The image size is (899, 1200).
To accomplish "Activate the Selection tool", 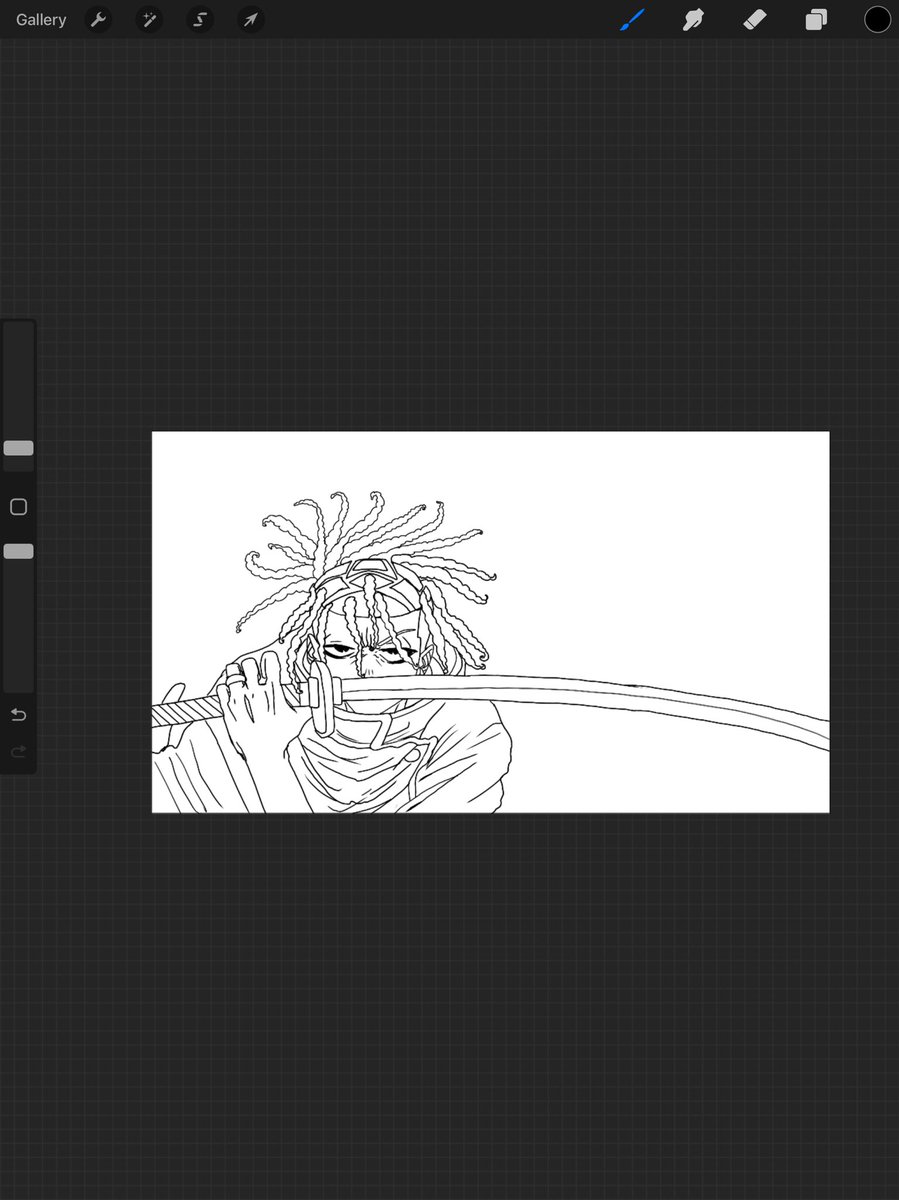I will (200, 20).
